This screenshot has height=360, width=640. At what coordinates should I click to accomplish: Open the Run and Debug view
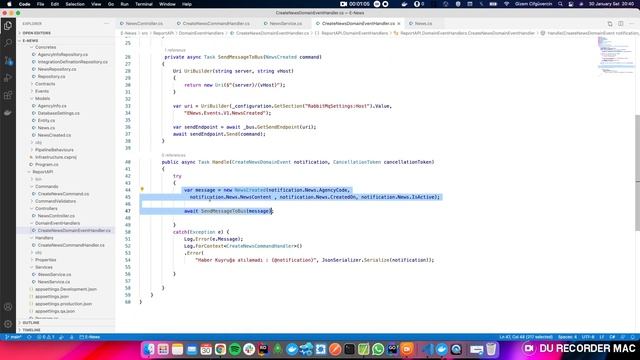pyautogui.click(x=8, y=78)
